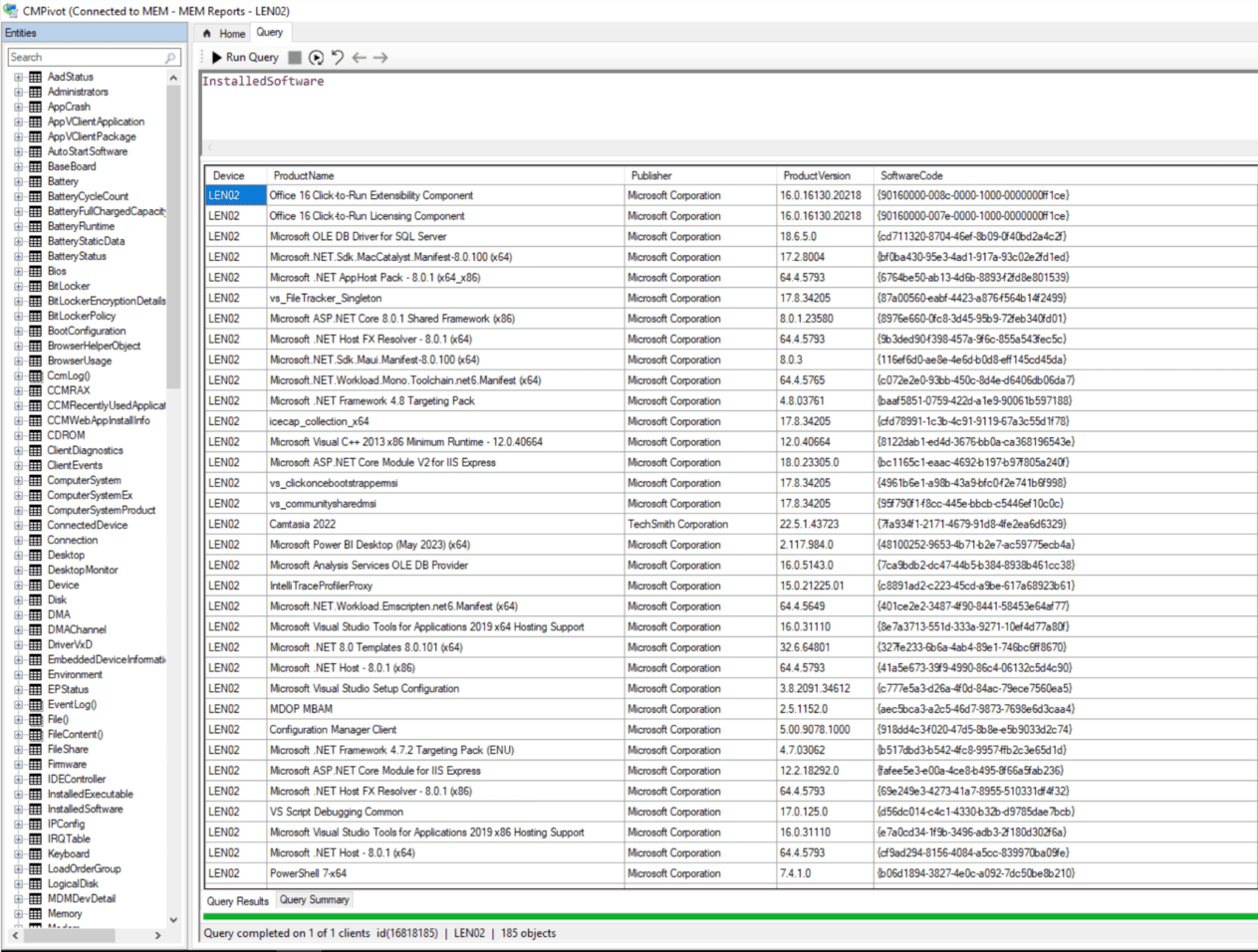
Task: Expand the InstalledSoftware entity node
Action: [x=18, y=809]
